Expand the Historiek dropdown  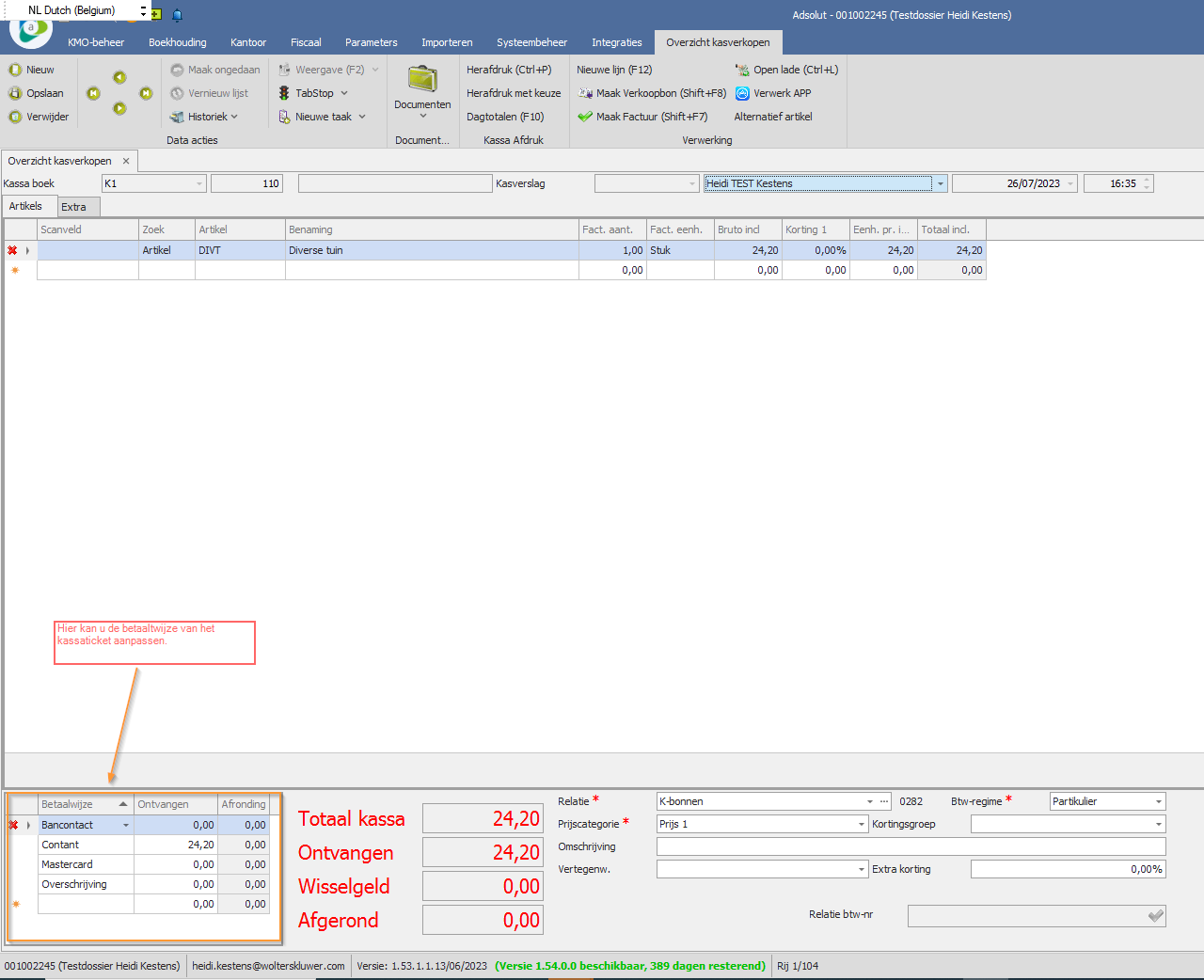point(234,117)
